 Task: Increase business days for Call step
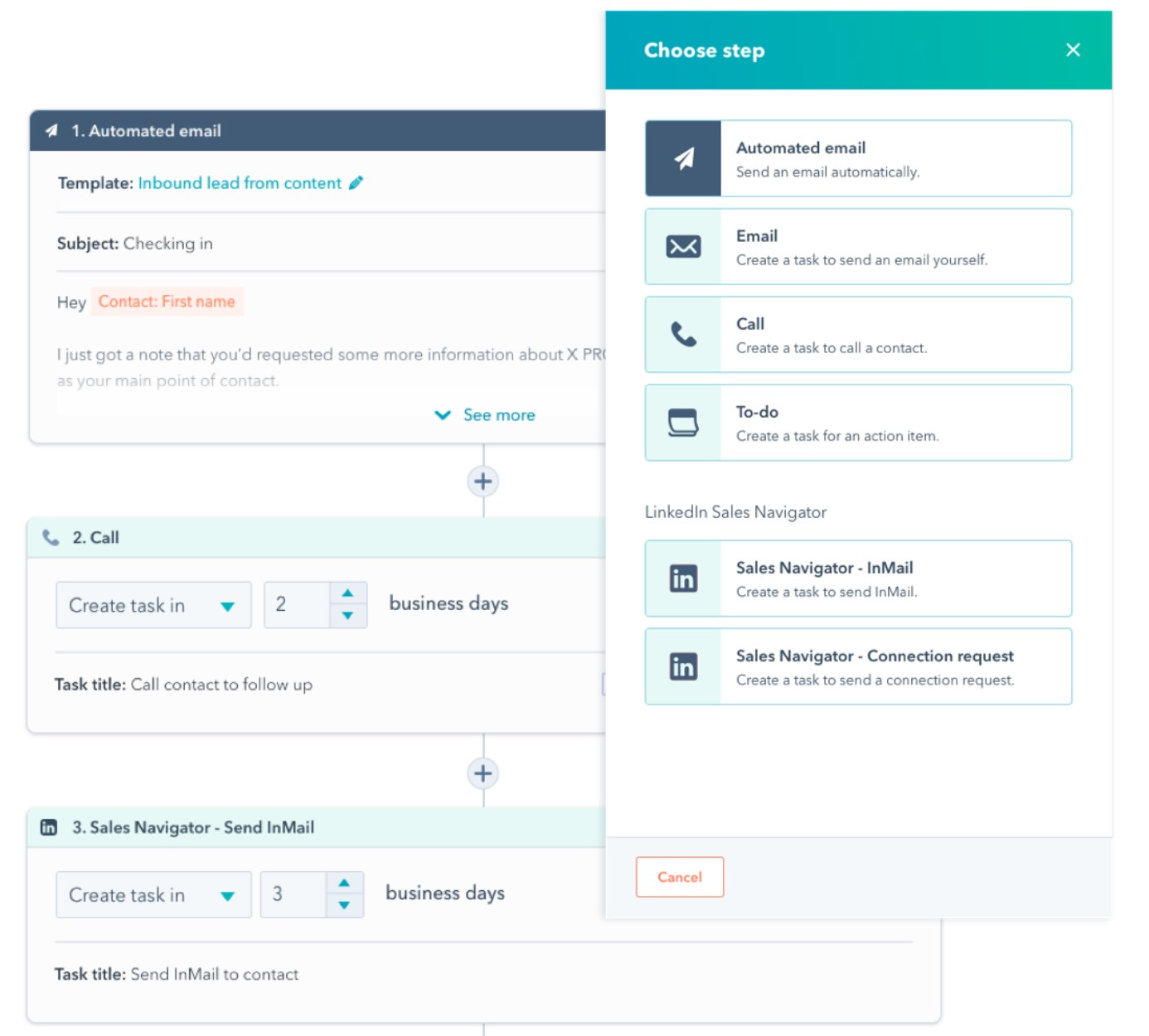348,593
